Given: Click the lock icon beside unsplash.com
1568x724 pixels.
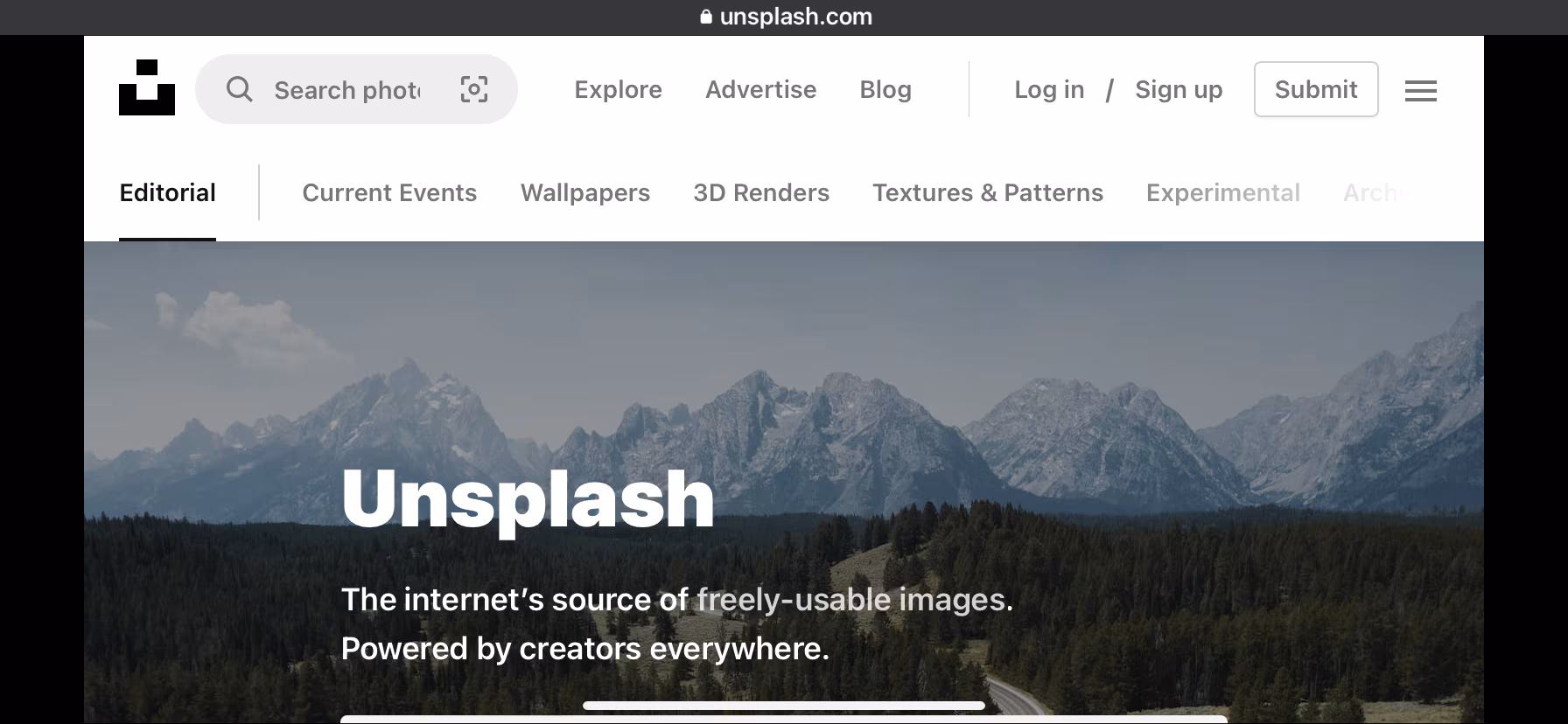Looking at the screenshot, I should pos(707,17).
